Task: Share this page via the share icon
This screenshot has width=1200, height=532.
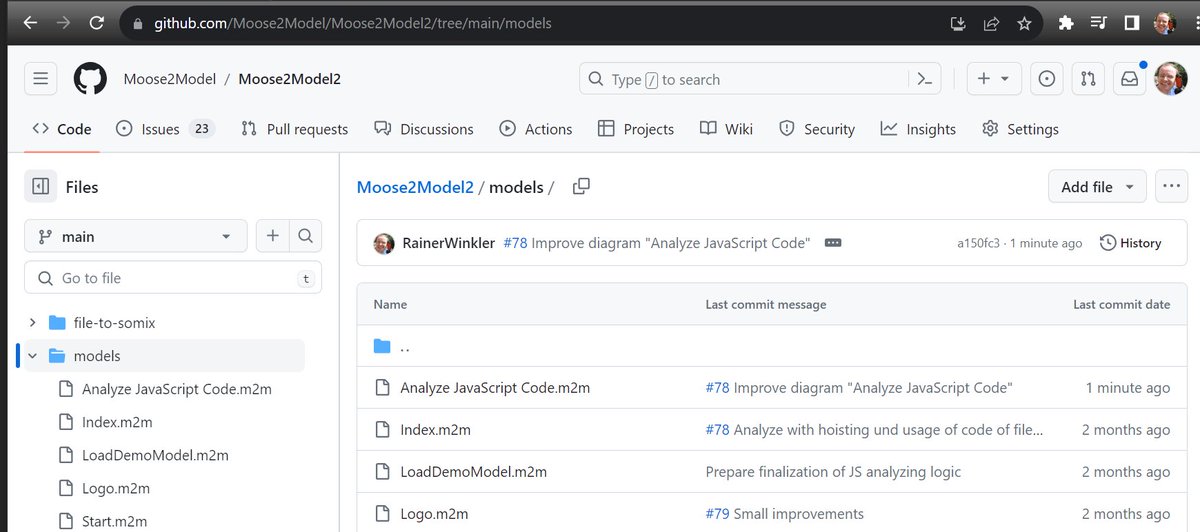Action: pos(991,23)
